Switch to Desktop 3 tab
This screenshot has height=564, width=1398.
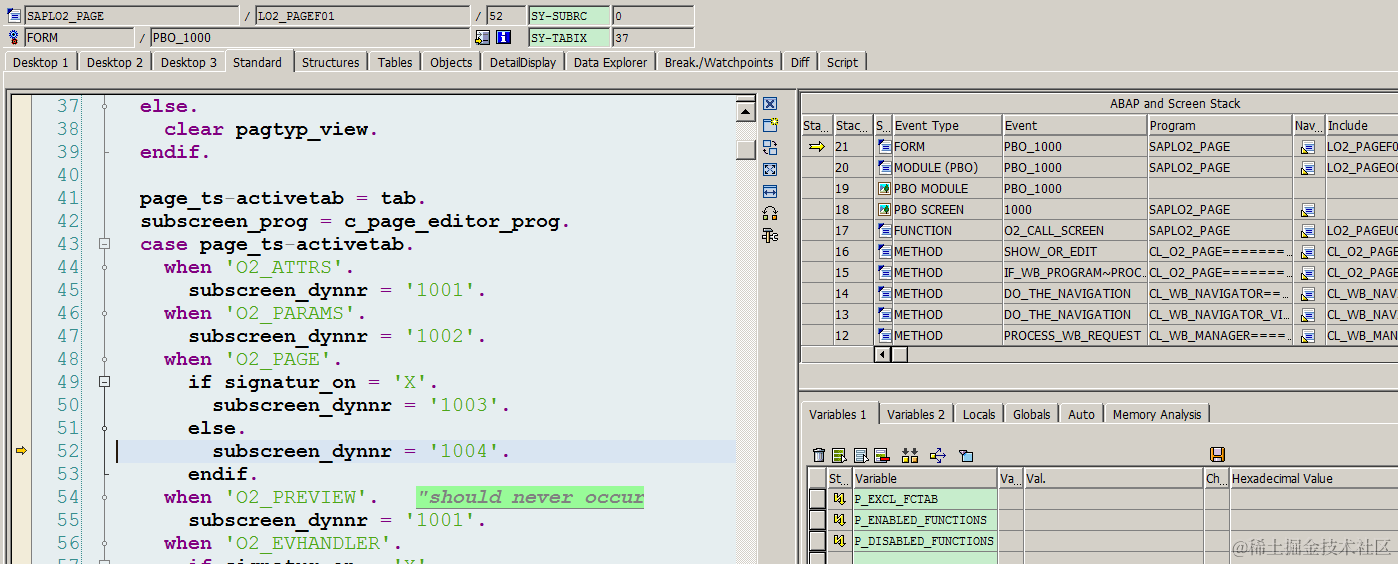point(189,62)
